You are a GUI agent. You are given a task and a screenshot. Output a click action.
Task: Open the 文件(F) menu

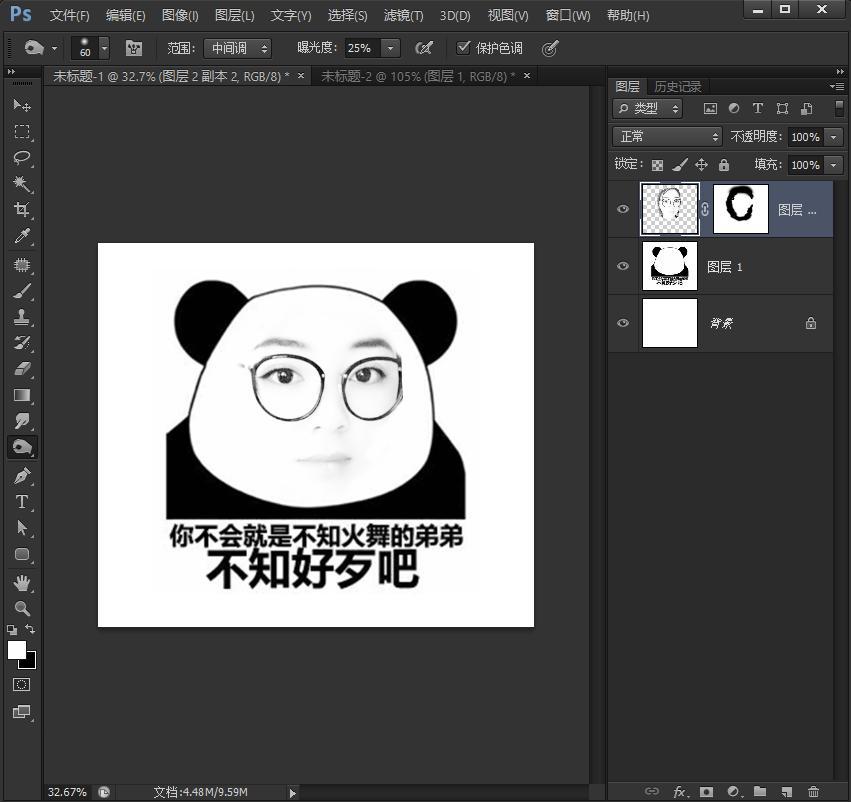pyautogui.click(x=69, y=16)
